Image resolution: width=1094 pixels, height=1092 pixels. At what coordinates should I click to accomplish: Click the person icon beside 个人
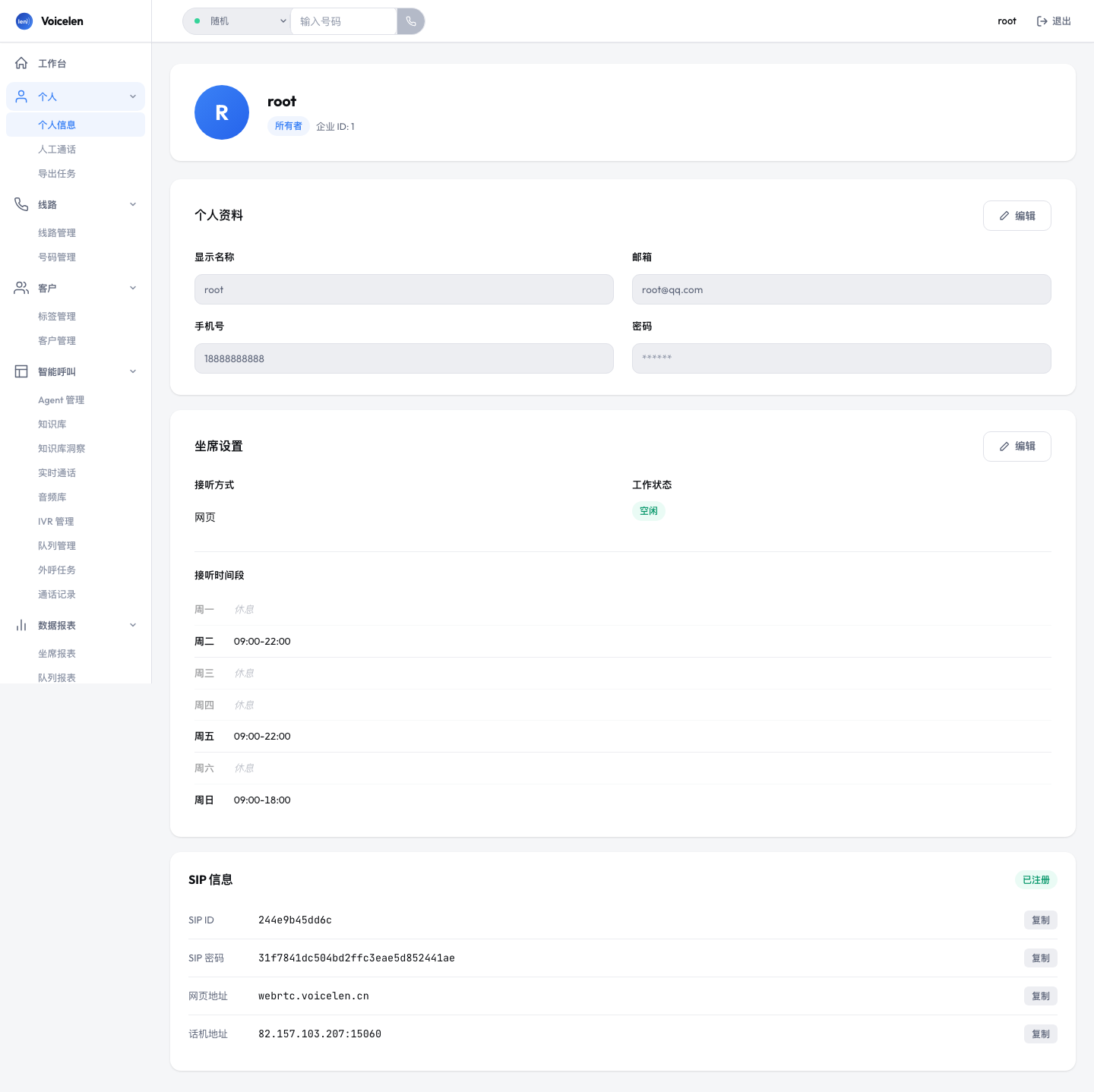(21, 96)
